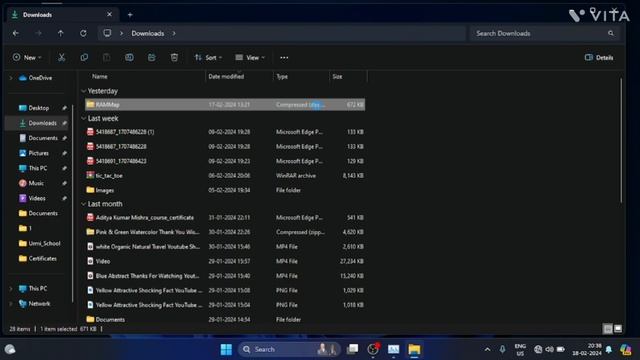Open pinned Documents in quick access

coord(43,138)
